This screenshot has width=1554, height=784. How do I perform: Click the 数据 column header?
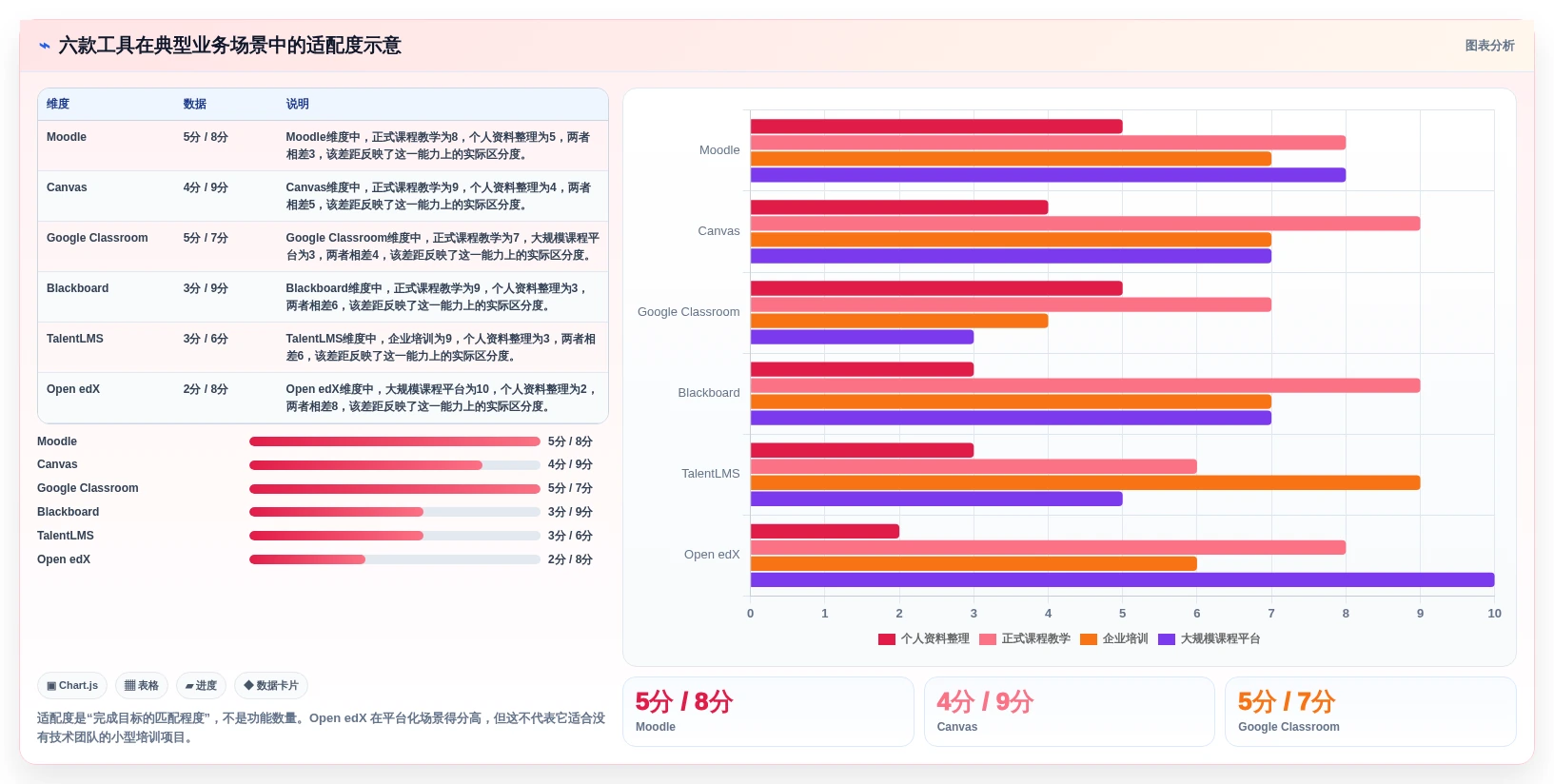(x=195, y=104)
